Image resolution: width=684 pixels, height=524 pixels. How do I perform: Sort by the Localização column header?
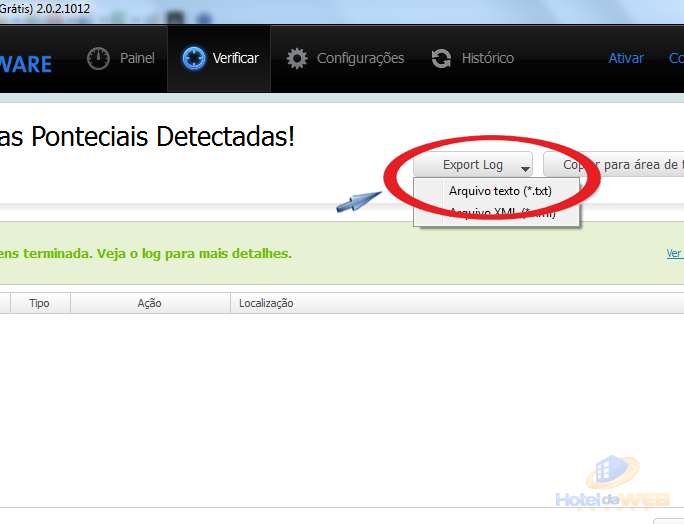457,303
